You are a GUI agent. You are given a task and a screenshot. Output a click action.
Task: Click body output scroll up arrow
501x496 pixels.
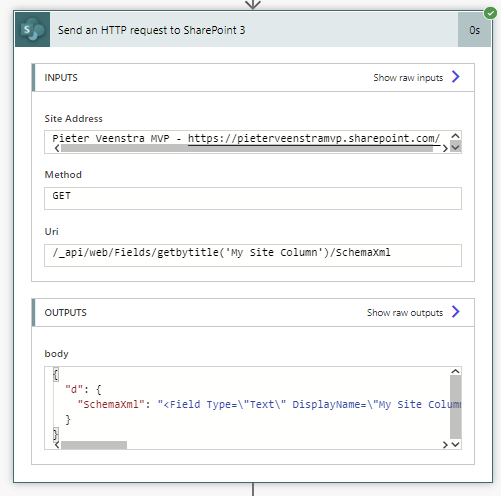(x=455, y=371)
